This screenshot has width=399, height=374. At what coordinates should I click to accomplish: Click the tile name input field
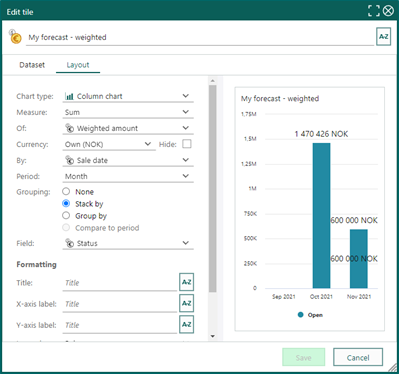click(x=200, y=37)
